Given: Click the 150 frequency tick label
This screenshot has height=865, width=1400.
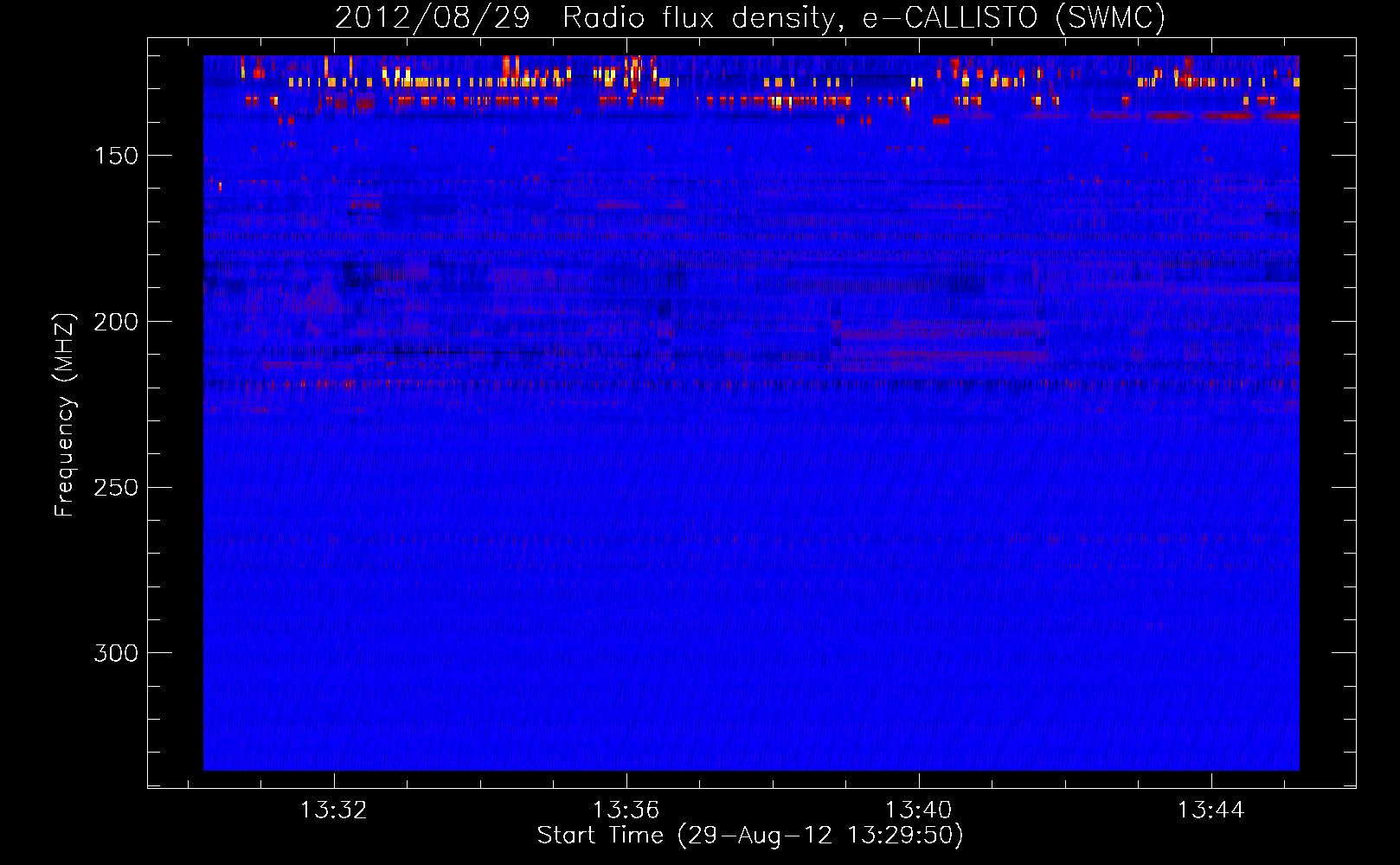Looking at the screenshot, I should [116, 156].
